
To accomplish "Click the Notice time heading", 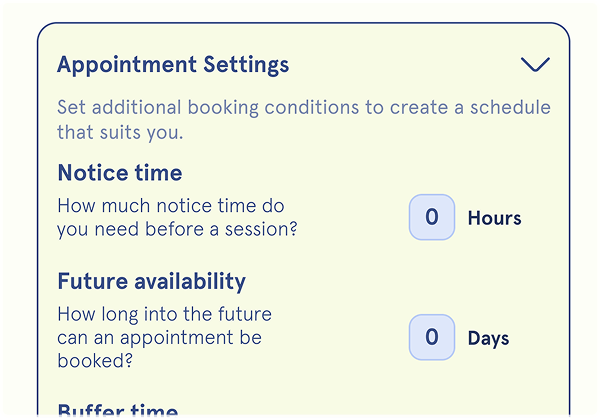I will (x=120, y=173).
